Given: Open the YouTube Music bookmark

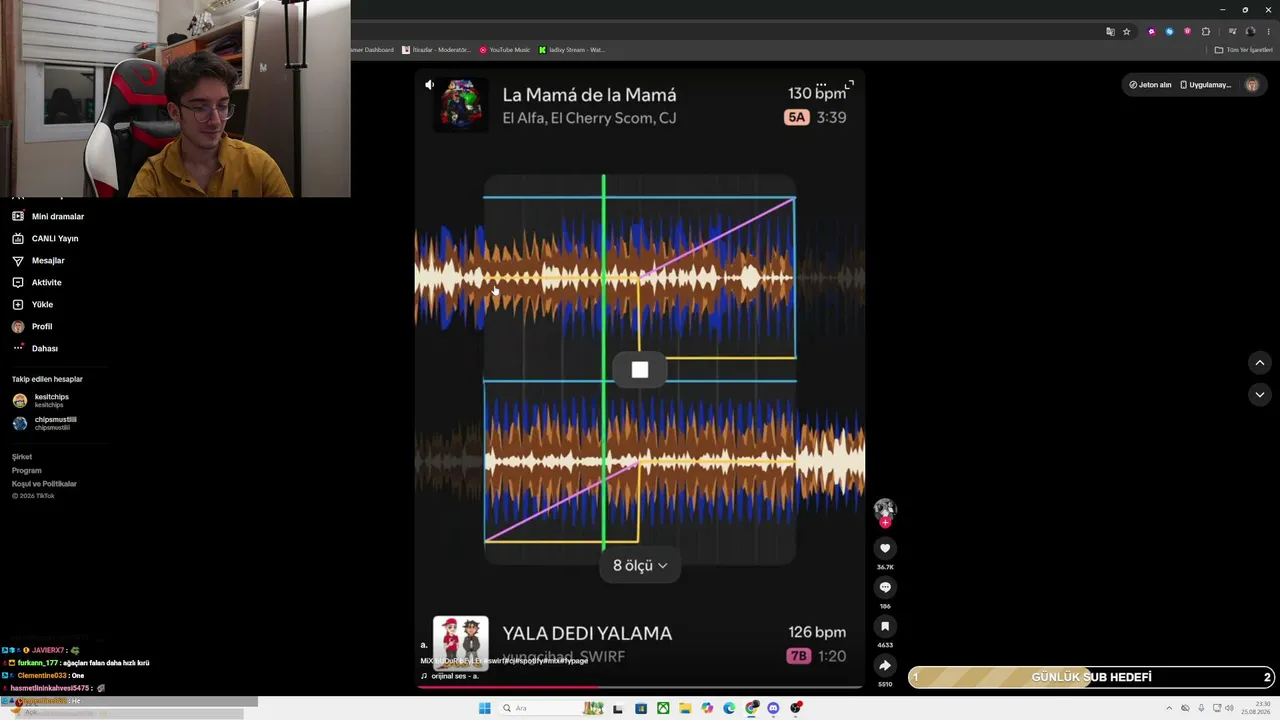Looking at the screenshot, I should (505, 49).
